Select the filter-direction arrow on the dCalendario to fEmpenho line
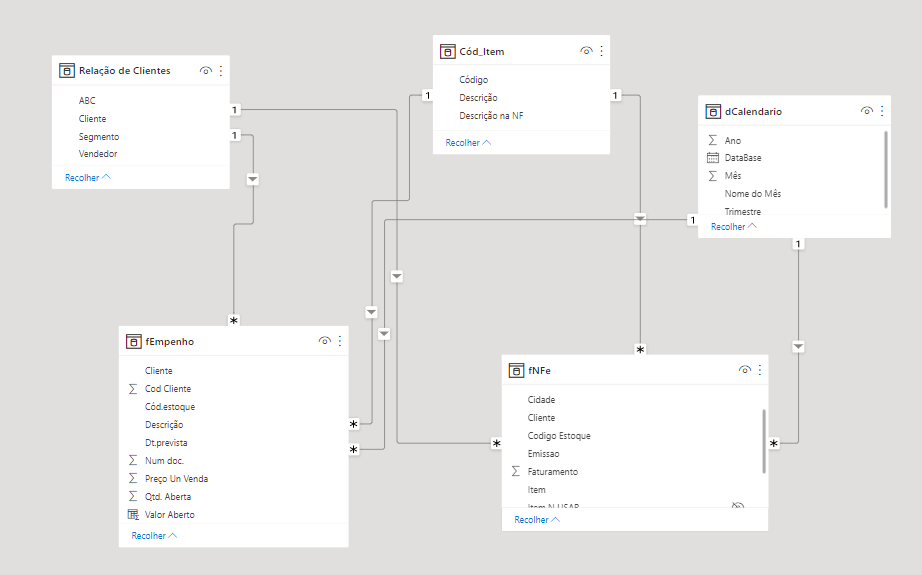Viewport: 922px width, 575px height. pos(384,333)
